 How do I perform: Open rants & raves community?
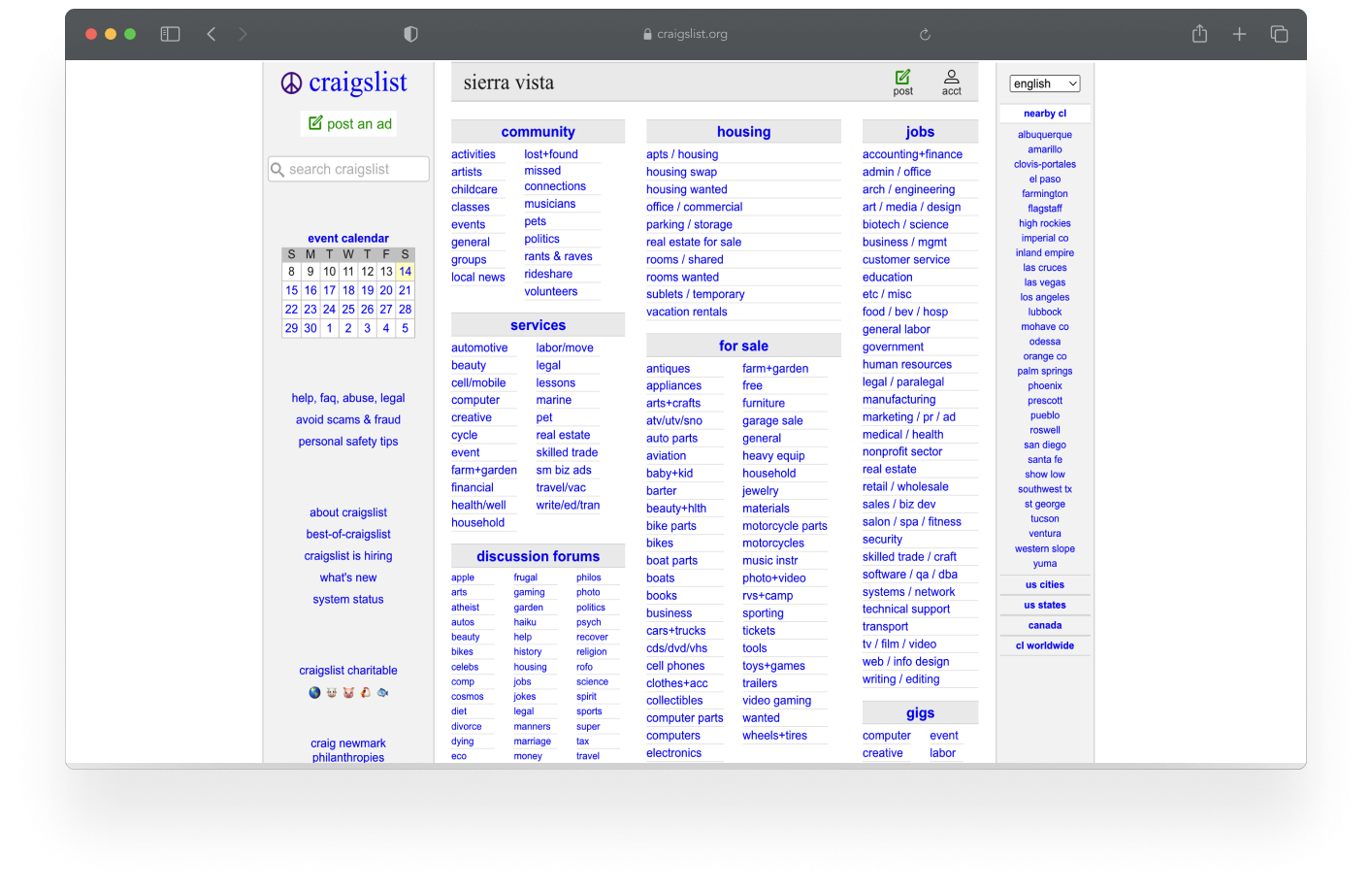click(x=558, y=256)
